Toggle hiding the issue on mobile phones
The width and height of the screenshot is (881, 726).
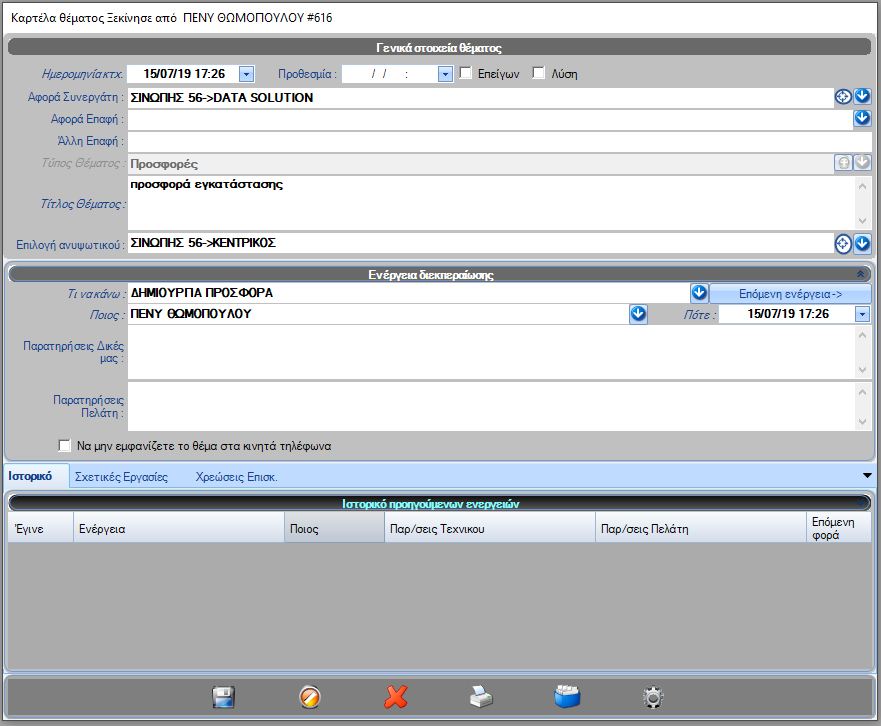coord(66,446)
